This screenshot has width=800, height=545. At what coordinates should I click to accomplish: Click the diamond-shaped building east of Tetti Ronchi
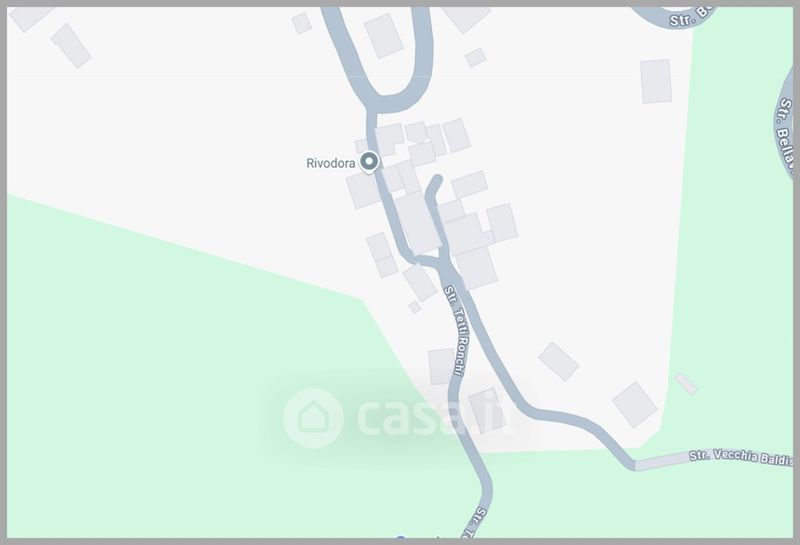pyautogui.click(x=559, y=361)
